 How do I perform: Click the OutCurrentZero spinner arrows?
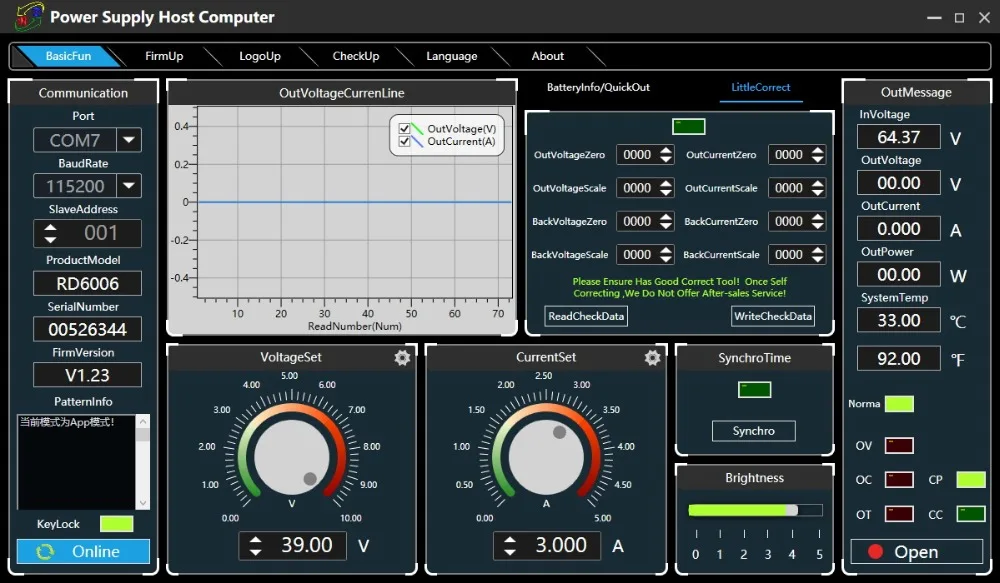coord(818,154)
